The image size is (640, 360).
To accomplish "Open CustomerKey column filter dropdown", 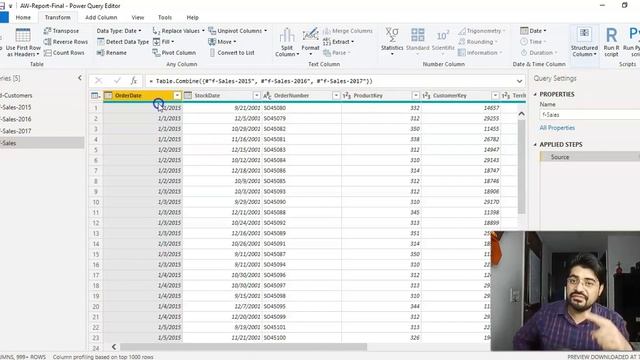I will [495, 96].
